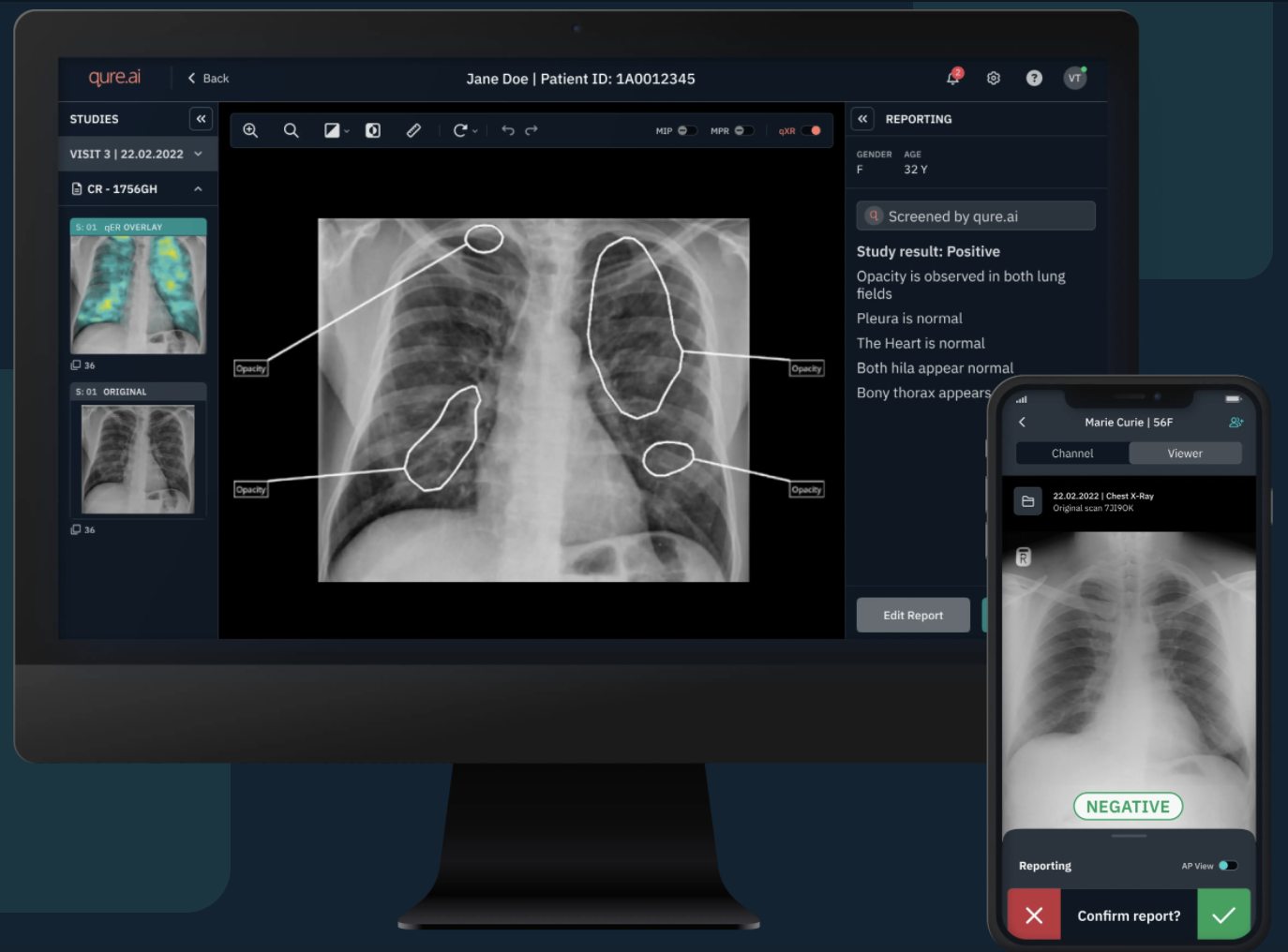
Task: Go back using the Back link
Action: click(208, 79)
